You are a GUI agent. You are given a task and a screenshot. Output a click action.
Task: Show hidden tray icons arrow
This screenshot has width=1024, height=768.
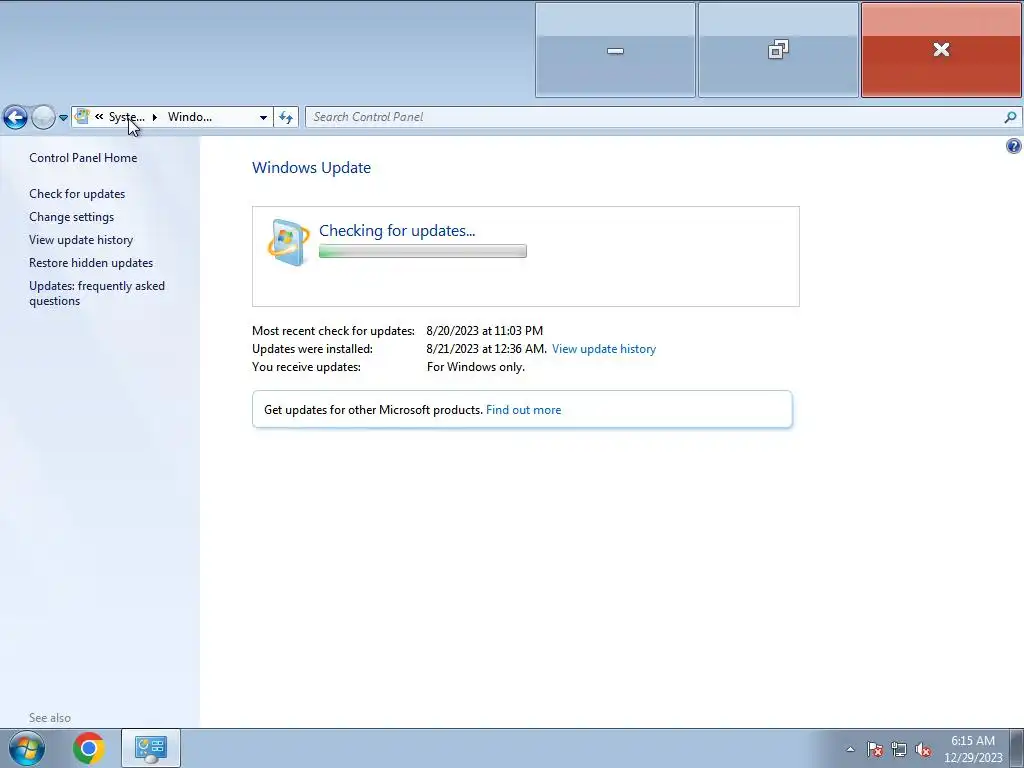coord(850,749)
